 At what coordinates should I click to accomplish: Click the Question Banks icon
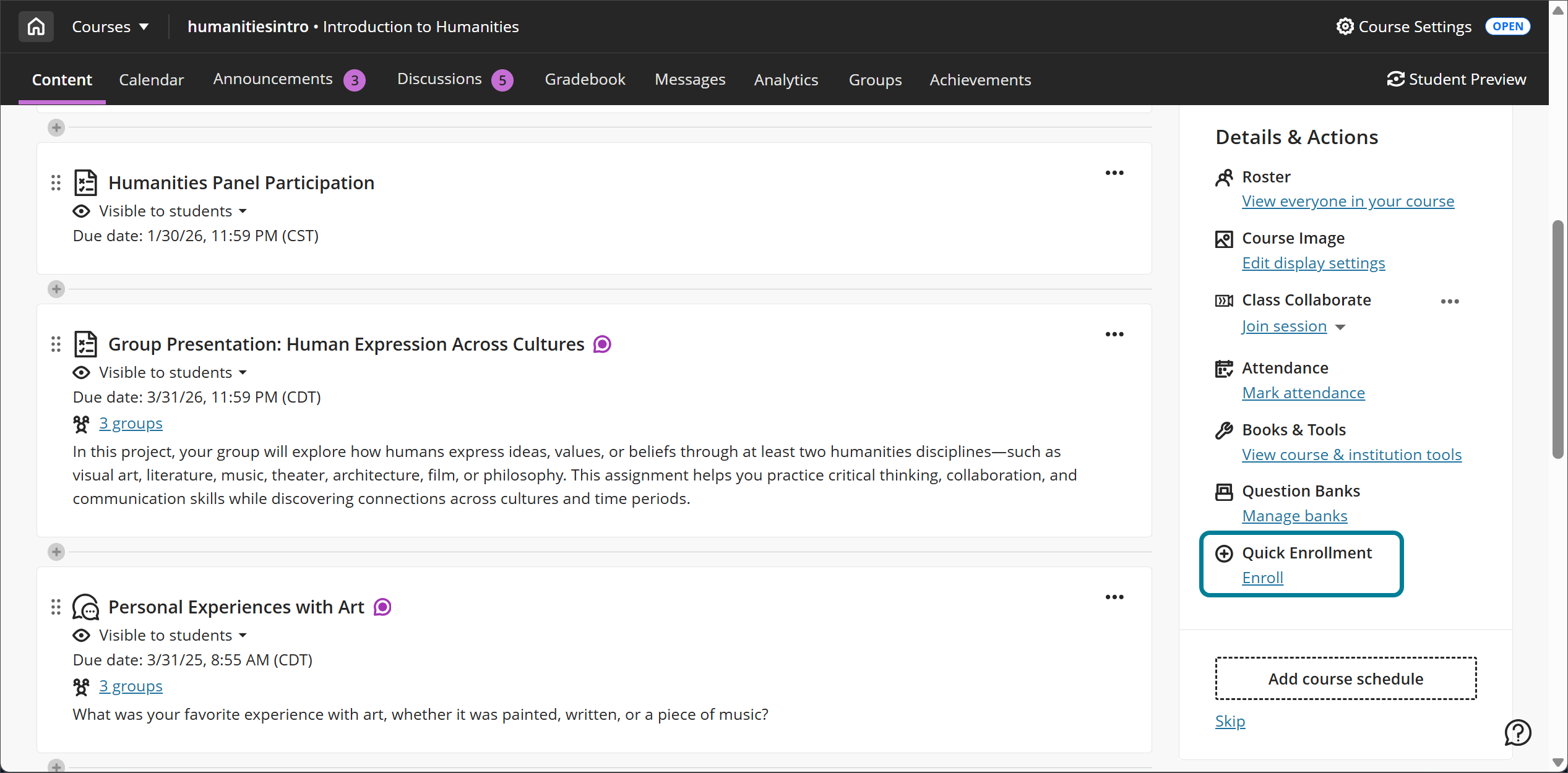(1225, 492)
